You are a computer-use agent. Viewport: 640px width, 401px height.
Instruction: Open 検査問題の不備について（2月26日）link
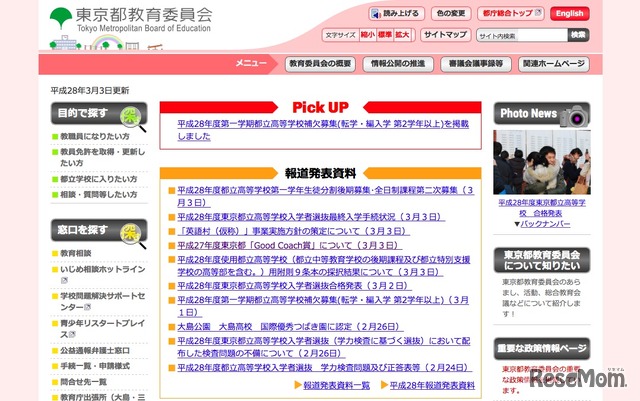tap(324, 347)
